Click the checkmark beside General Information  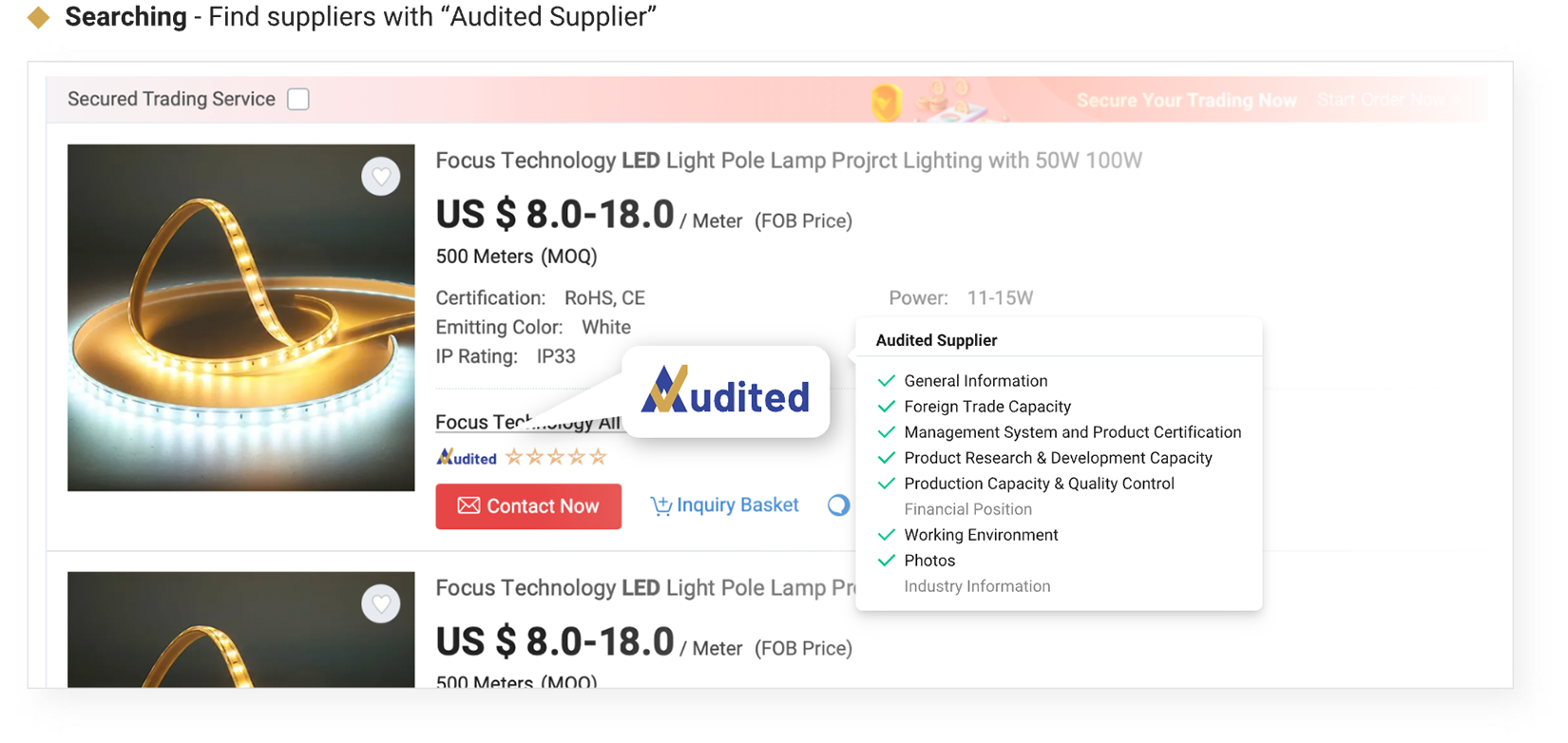tap(887, 381)
